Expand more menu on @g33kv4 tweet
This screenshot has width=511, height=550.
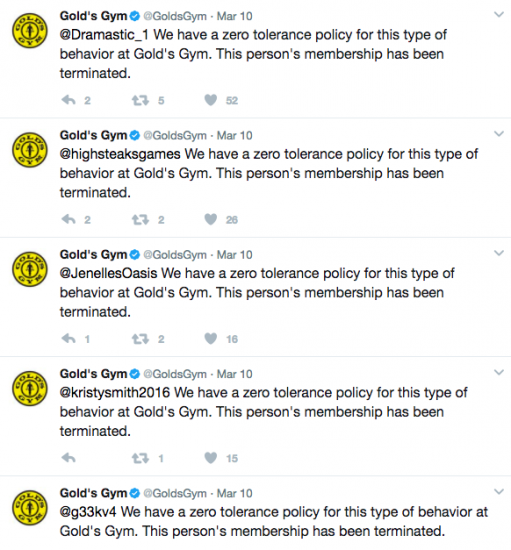(499, 492)
